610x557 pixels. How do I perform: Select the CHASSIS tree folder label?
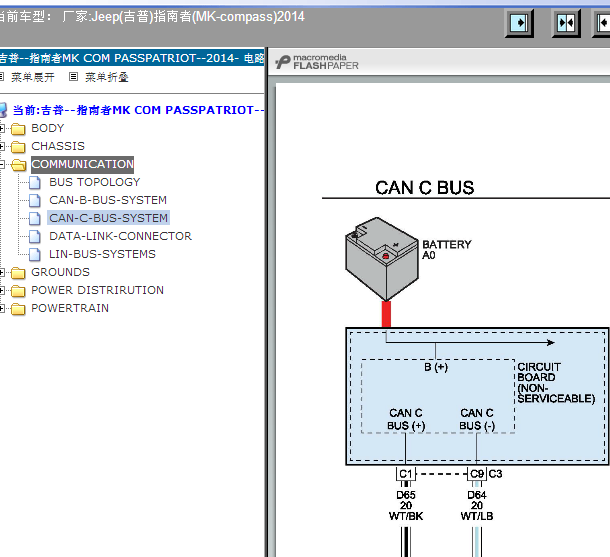(x=58, y=146)
